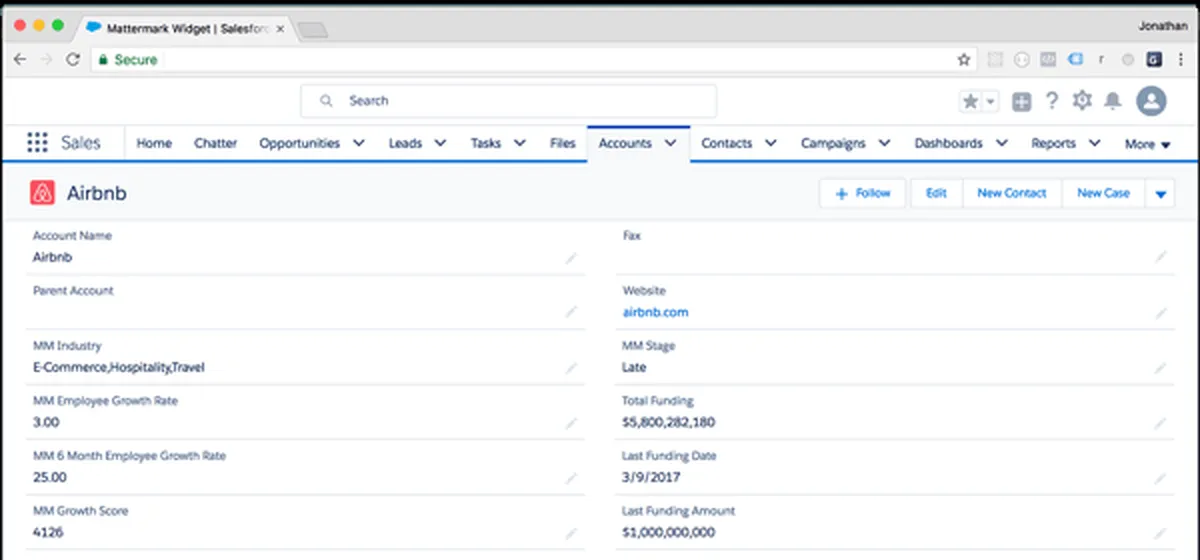Expand Leads tab dropdown chevron
Viewport: 1200px width, 560px height.
coord(441,143)
